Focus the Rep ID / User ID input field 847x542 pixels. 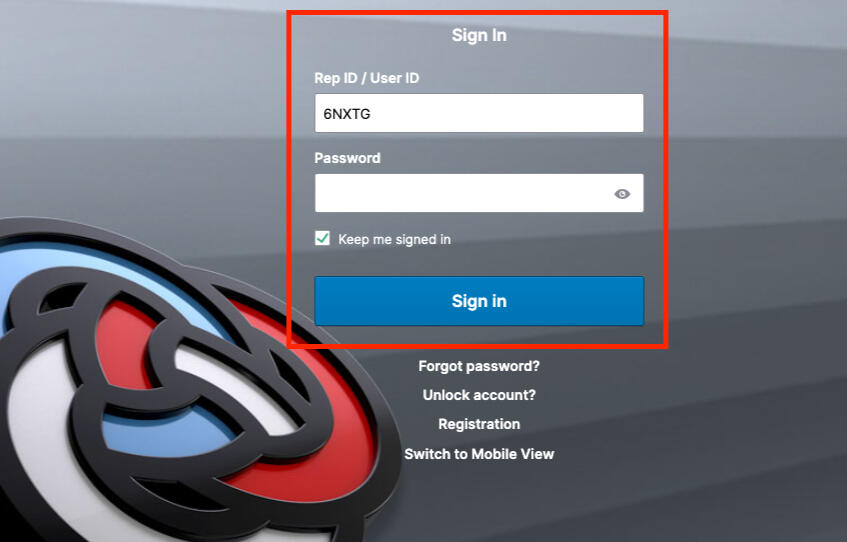(x=479, y=113)
